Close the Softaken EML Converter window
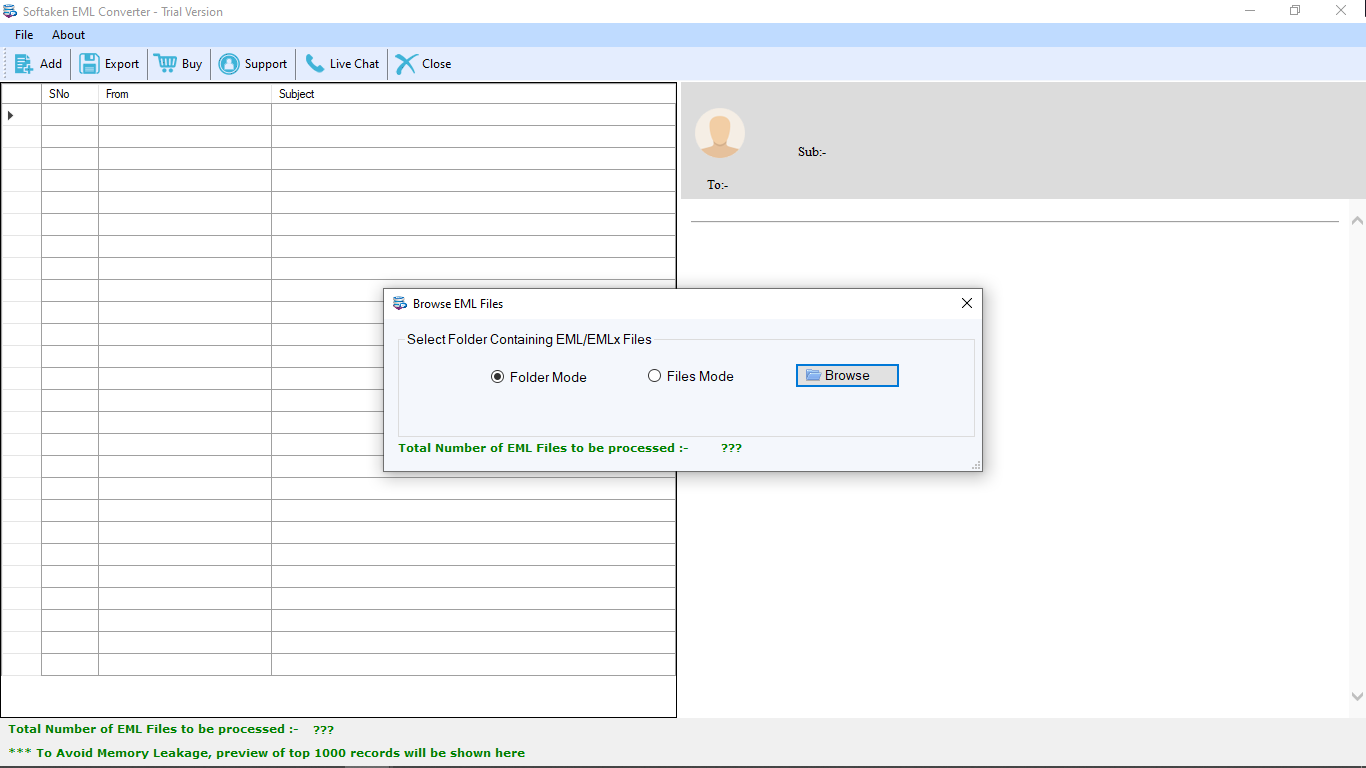Screen dimensions: 1366x768 [x=1341, y=11]
